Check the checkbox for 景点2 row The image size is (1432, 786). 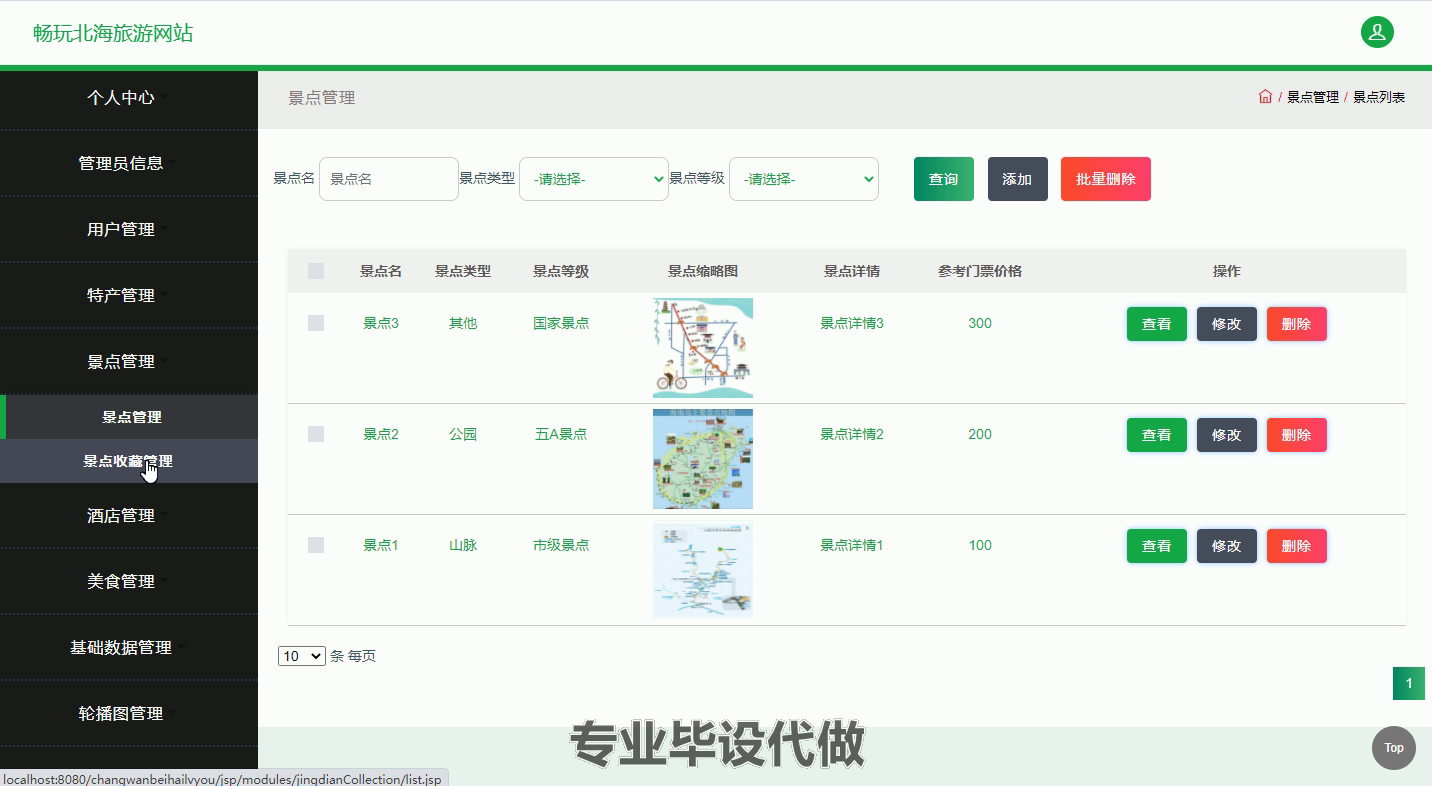(316, 434)
